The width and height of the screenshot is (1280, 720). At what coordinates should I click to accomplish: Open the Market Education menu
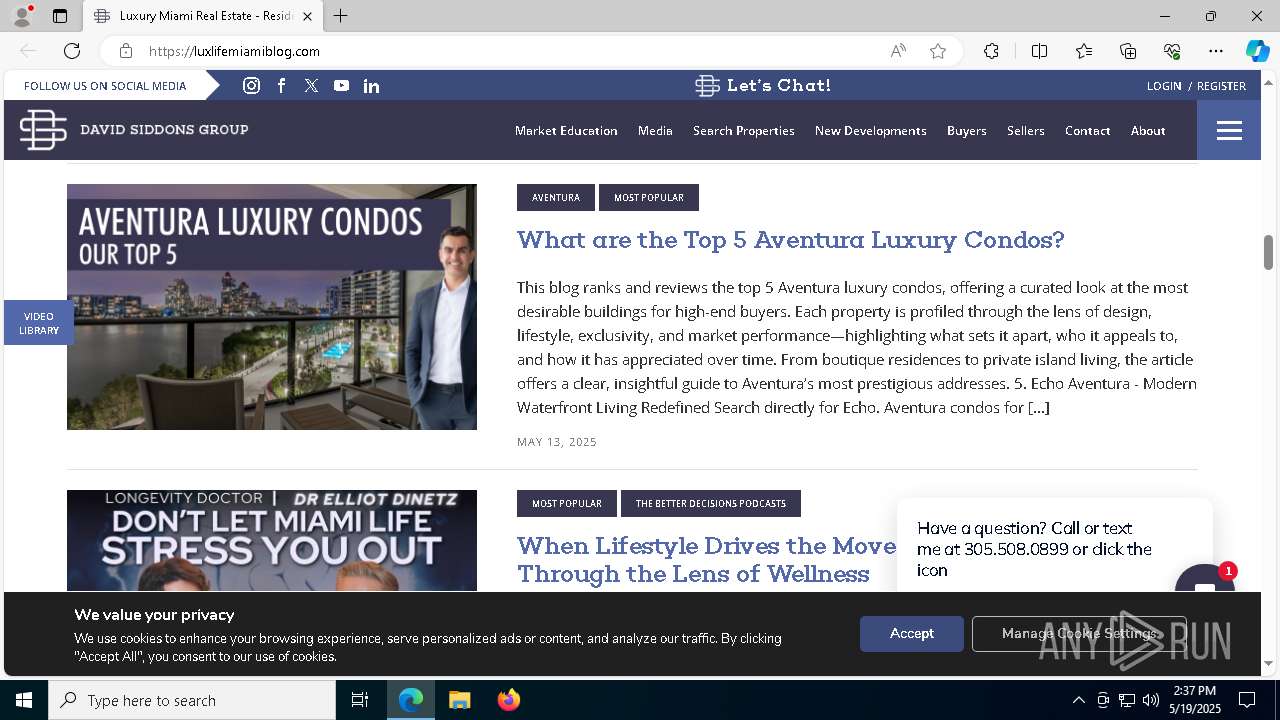pyautogui.click(x=566, y=131)
